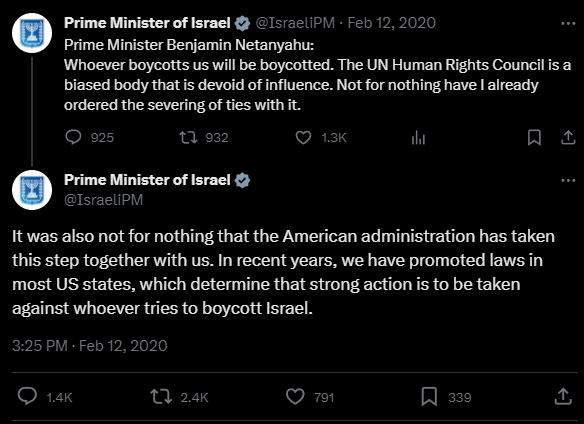Like the first tweet with 1.3K likes
Image resolution: width=584 pixels, height=424 pixels.
click(303, 137)
